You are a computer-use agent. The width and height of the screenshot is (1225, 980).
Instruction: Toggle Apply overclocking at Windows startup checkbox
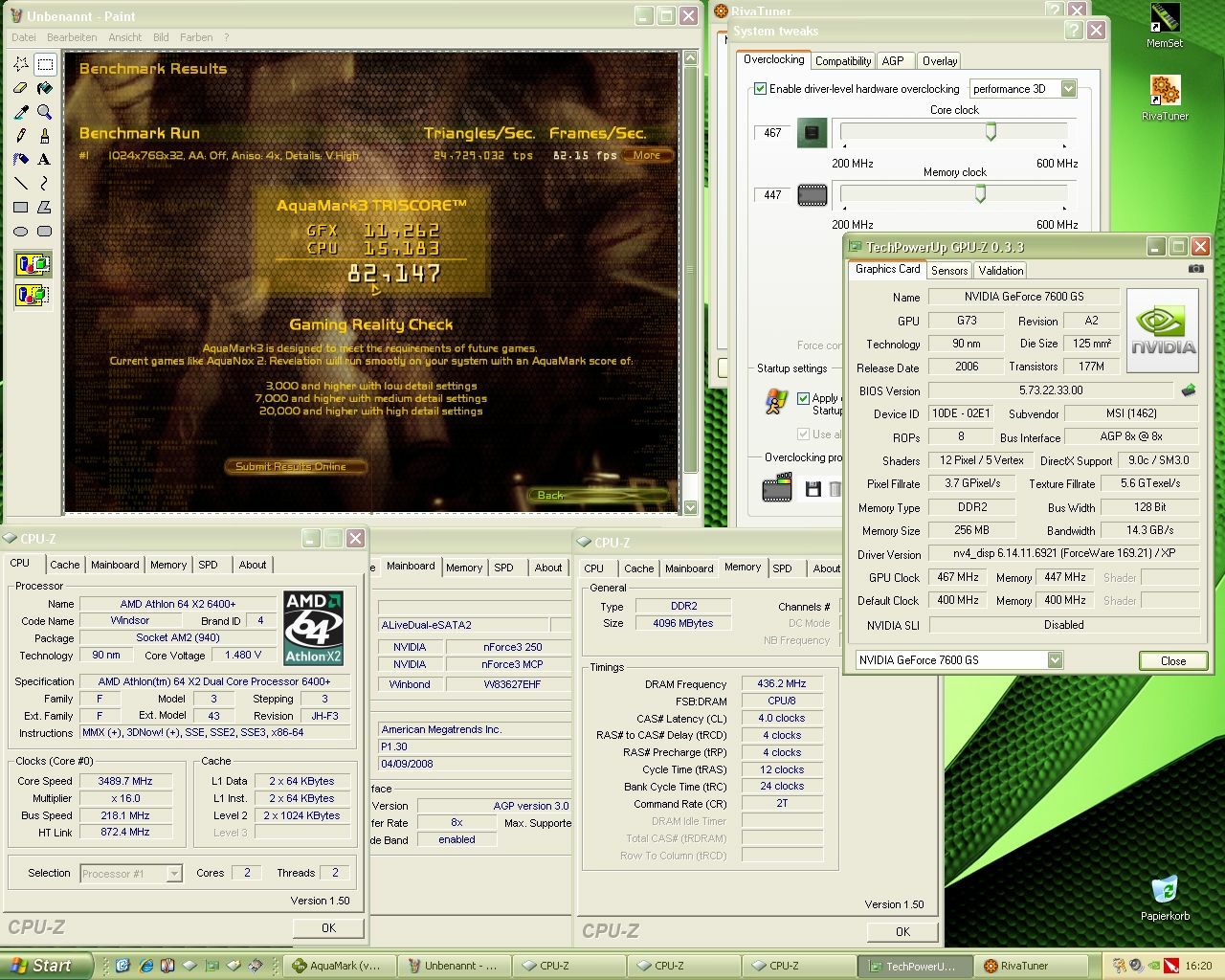803,398
